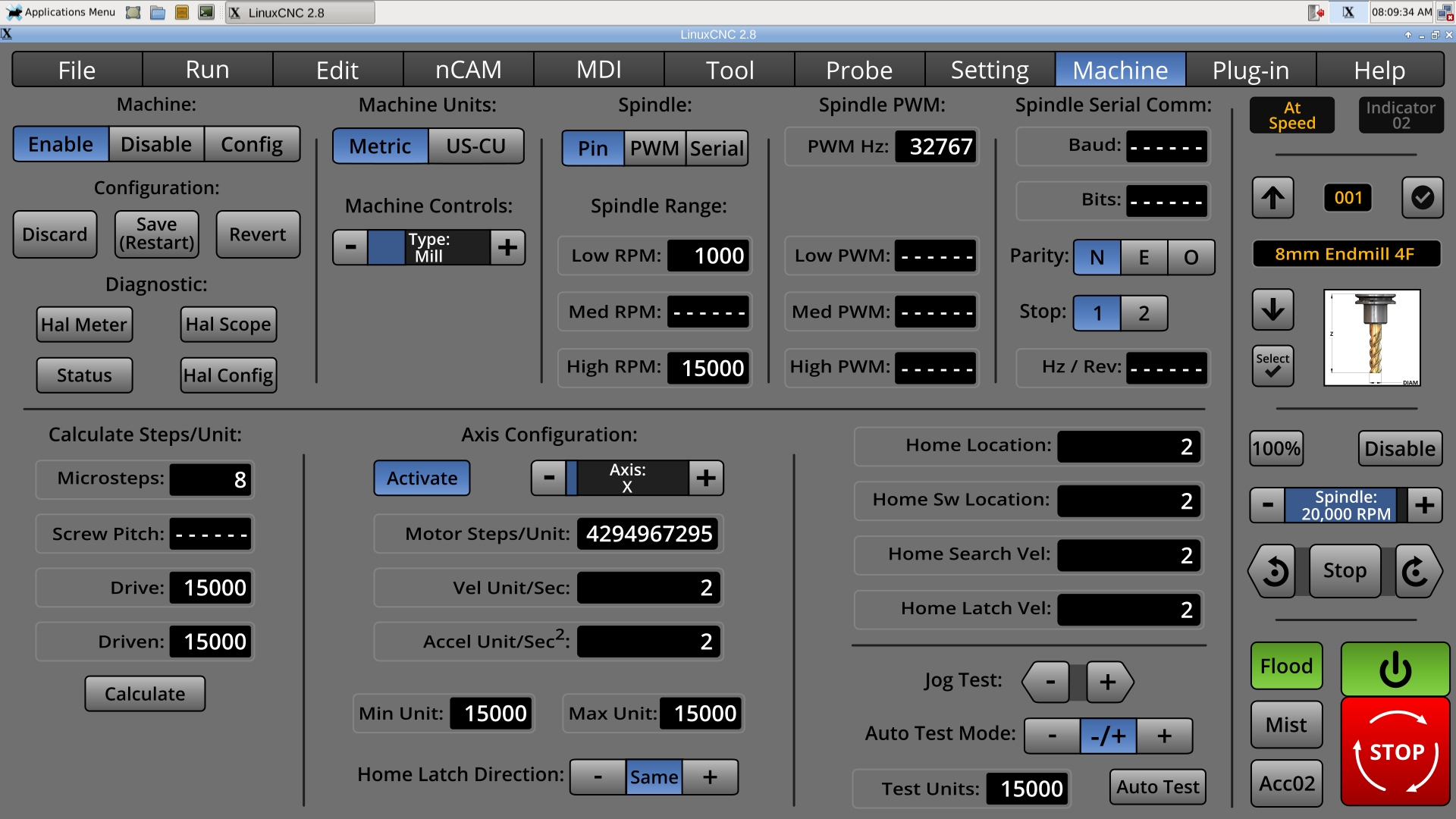Image resolution: width=1456 pixels, height=819 pixels.
Task: Click the Calculate button
Action: (x=145, y=694)
